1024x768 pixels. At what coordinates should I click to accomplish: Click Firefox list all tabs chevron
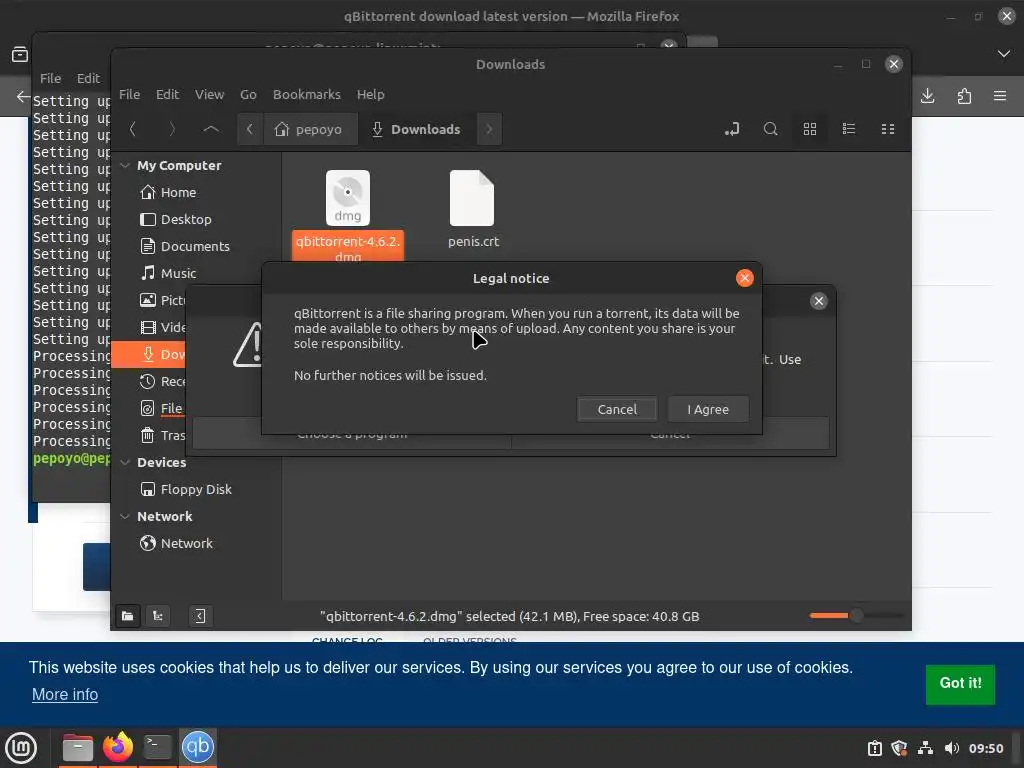(x=1004, y=54)
